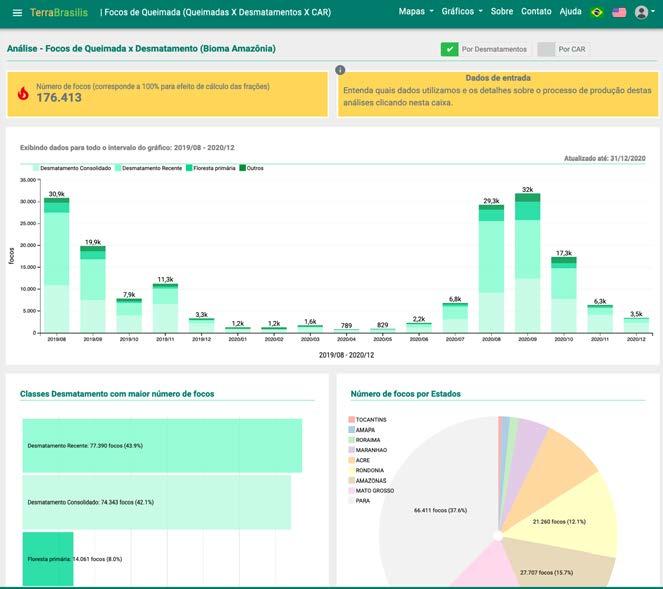Expand the Mapas dropdown menu
The height and width of the screenshot is (589, 663).
click(416, 11)
